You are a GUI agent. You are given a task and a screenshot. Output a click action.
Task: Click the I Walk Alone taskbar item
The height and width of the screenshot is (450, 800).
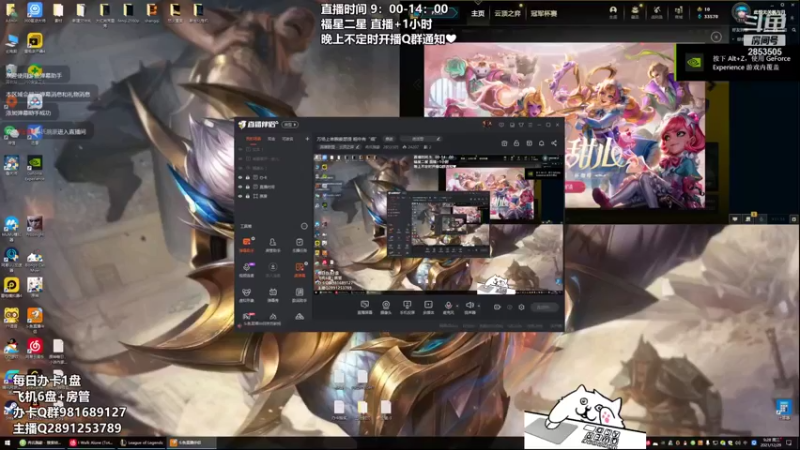coord(92,443)
